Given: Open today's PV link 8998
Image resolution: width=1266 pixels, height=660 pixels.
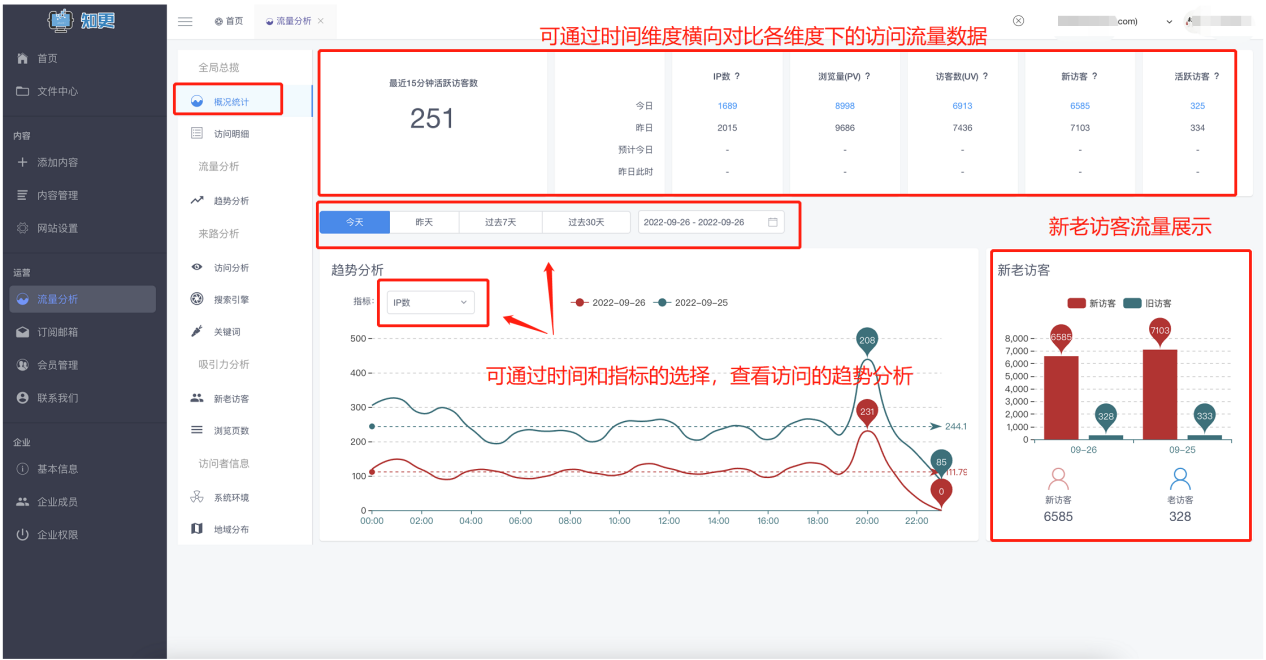Looking at the screenshot, I should click(x=845, y=106).
